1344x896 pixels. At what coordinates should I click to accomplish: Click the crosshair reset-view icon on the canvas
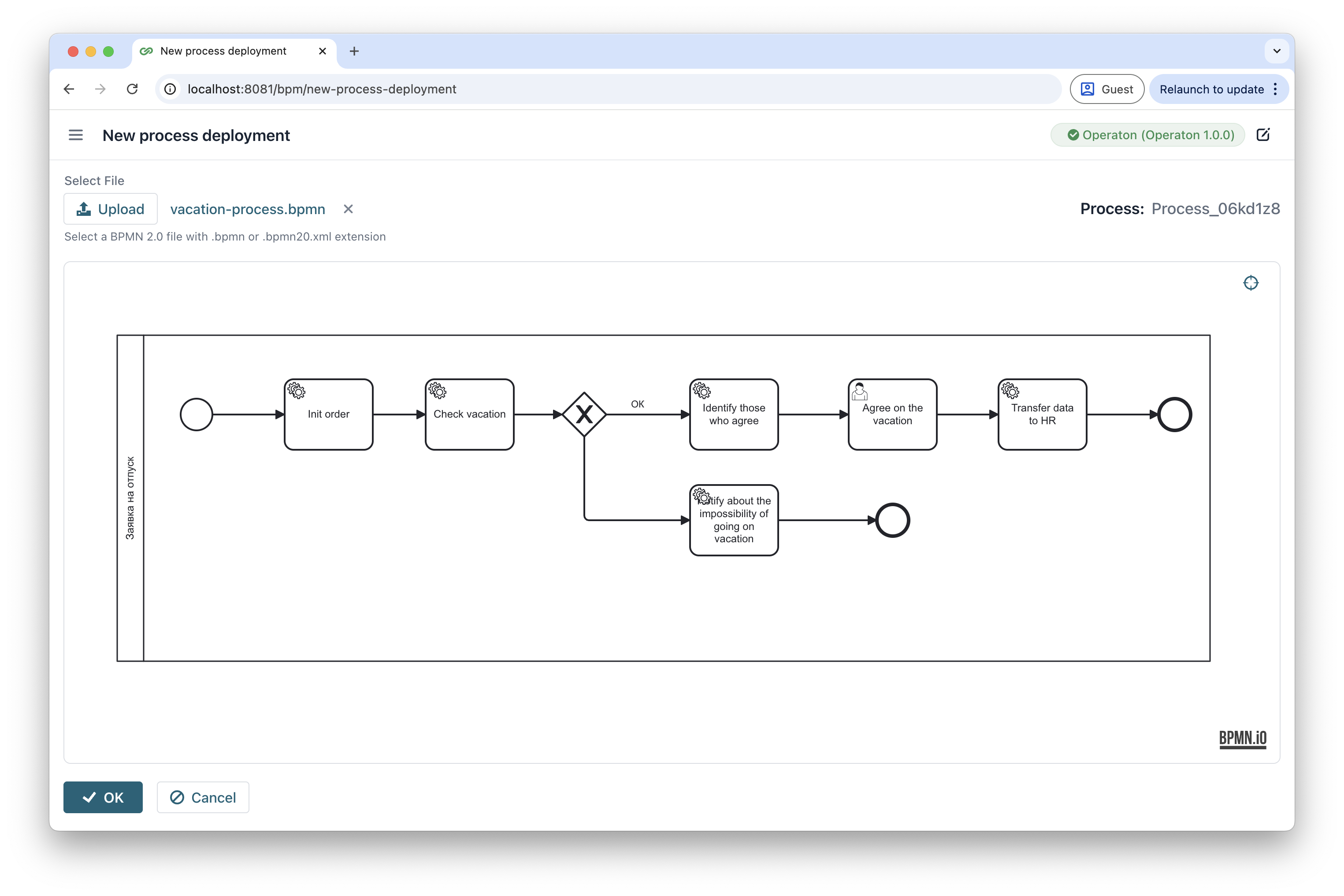click(x=1251, y=282)
